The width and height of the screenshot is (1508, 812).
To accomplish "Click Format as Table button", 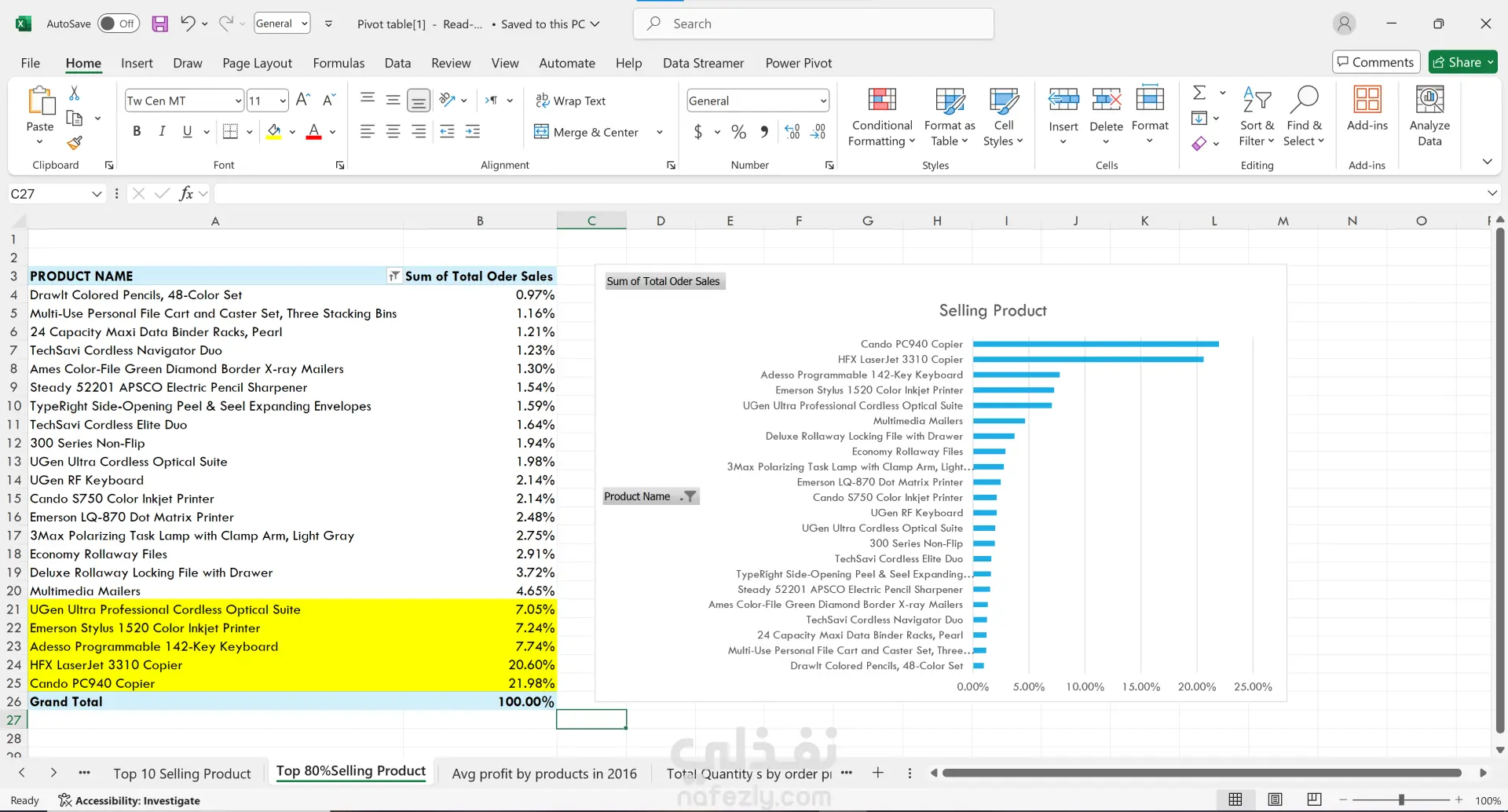I will (950, 116).
